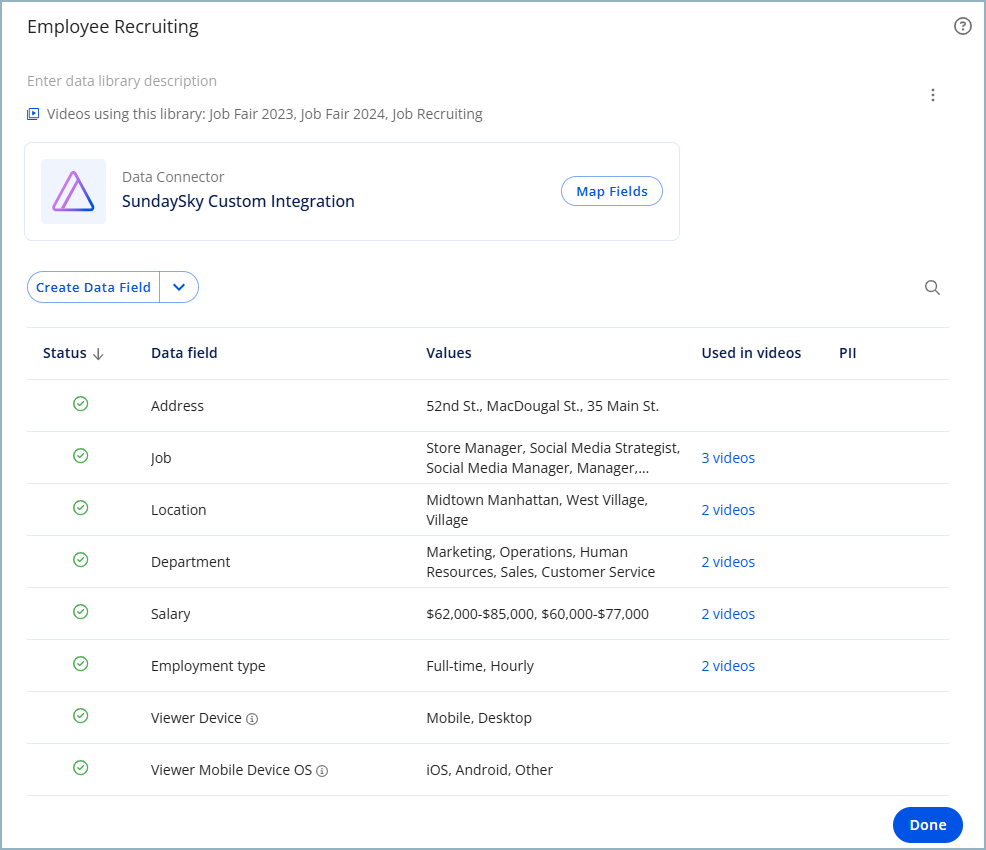The image size is (986, 850).
Task: Open the 2 videos link for Salary
Action: pyautogui.click(x=728, y=614)
